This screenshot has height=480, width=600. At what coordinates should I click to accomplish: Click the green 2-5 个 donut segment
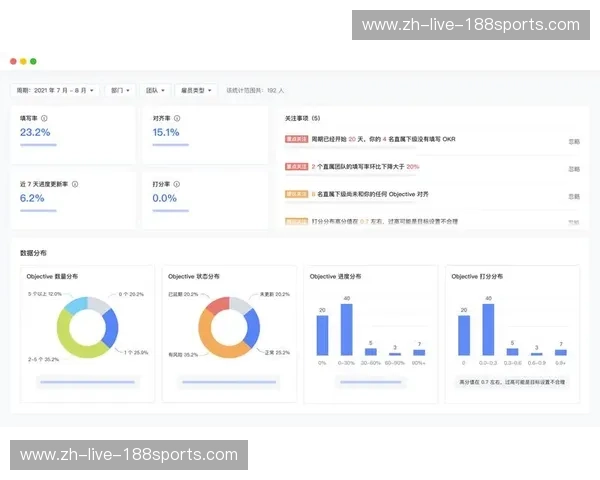click(69, 334)
